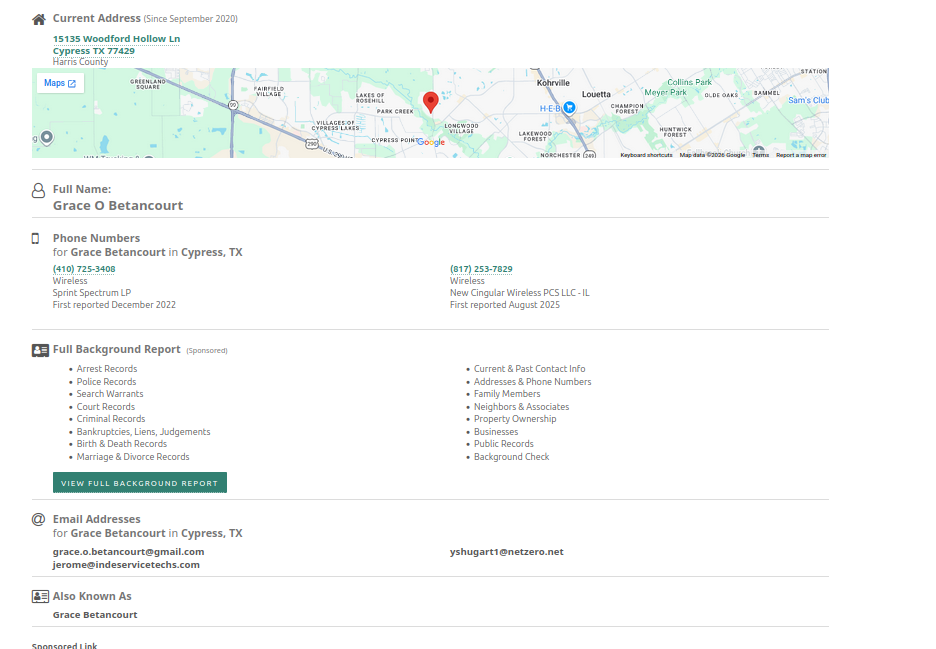Open the map Terms link

[x=760, y=155]
